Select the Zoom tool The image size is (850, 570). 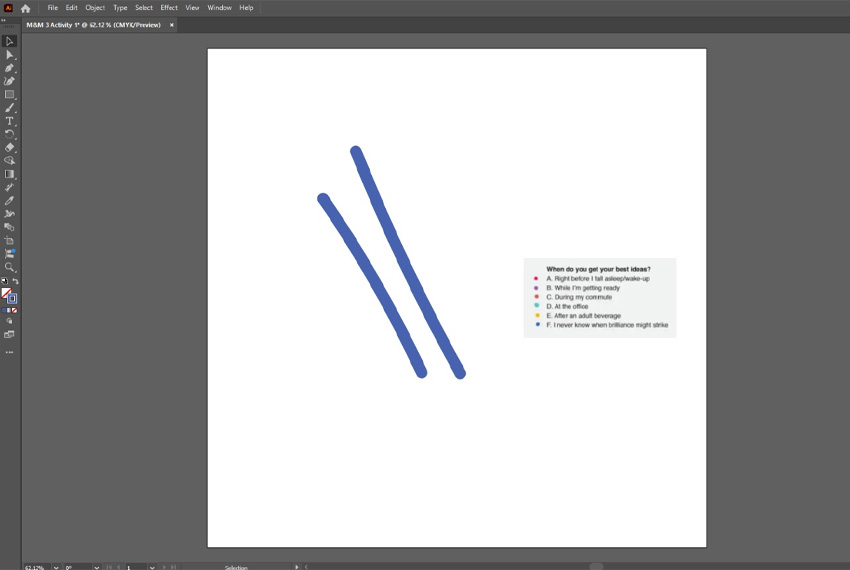point(10,267)
